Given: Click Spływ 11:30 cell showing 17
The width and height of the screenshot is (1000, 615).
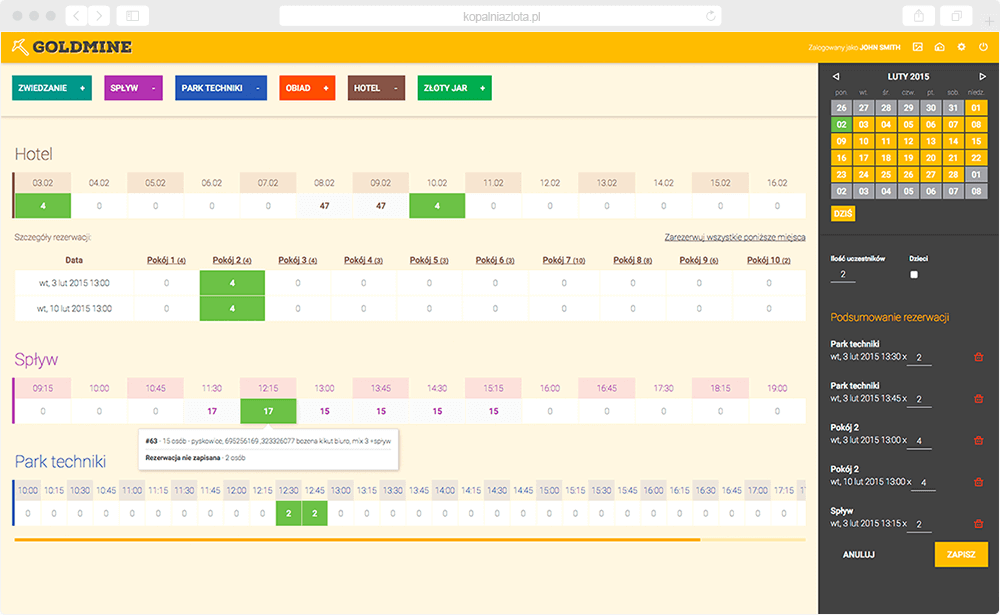Looking at the screenshot, I should coord(212,411).
